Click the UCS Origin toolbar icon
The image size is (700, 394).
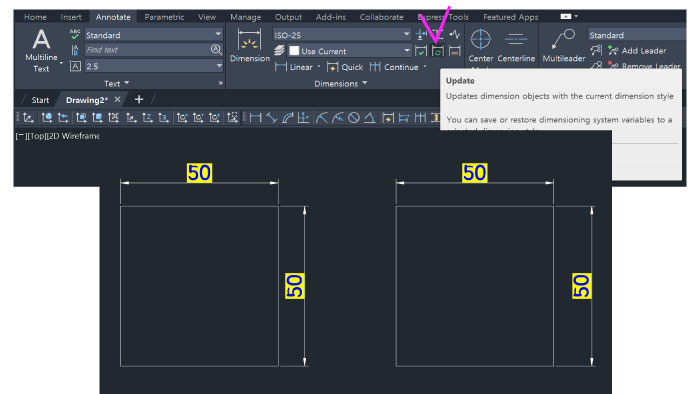click(131, 118)
